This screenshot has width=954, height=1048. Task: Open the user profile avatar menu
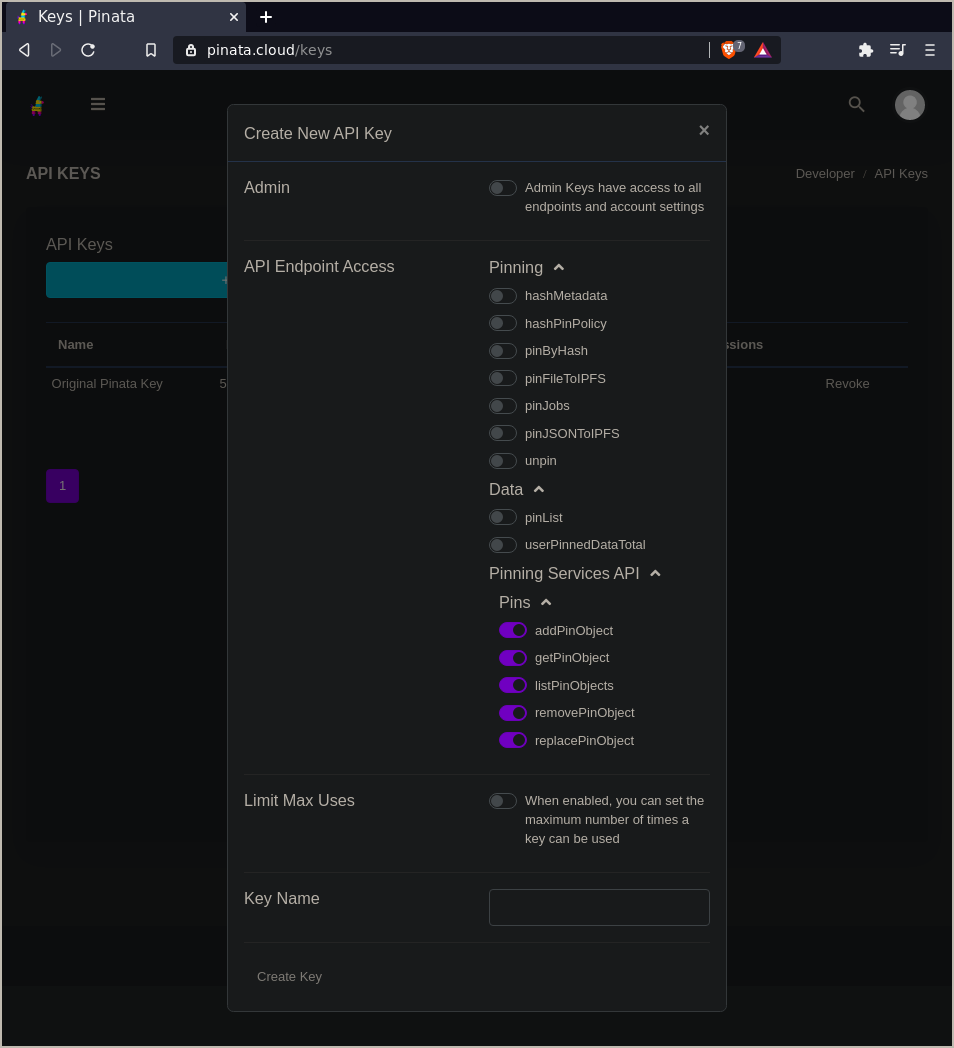(909, 104)
